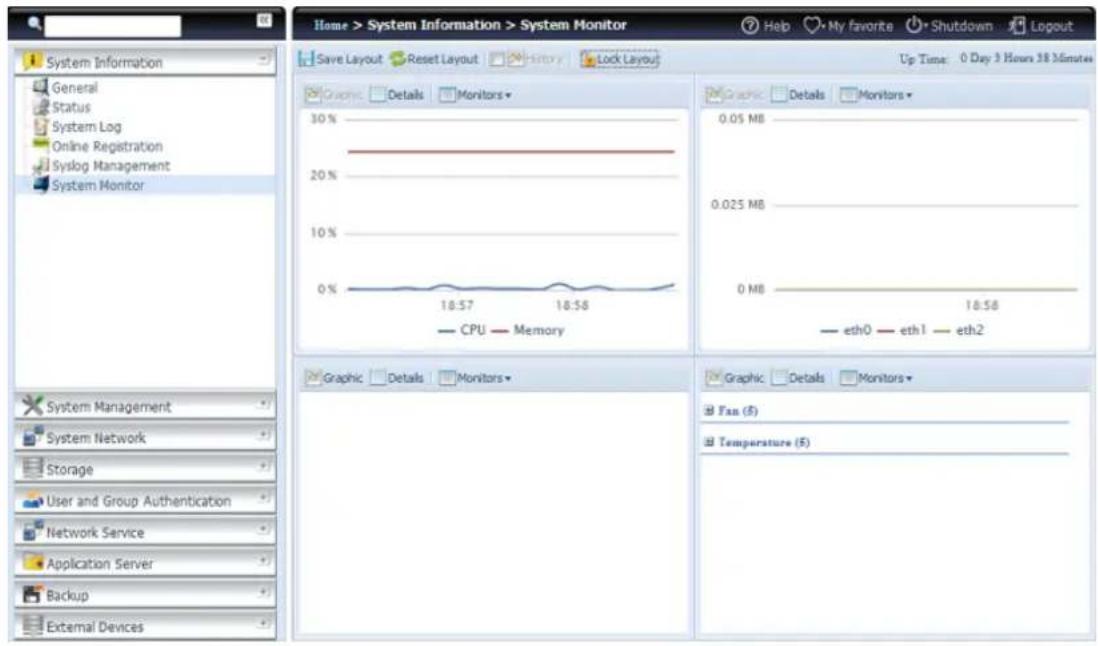Image resolution: width=1098 pixels, height=646 pixels.
Task: Expand the Temperature (5) section
Action: click(x=709, y=442)
